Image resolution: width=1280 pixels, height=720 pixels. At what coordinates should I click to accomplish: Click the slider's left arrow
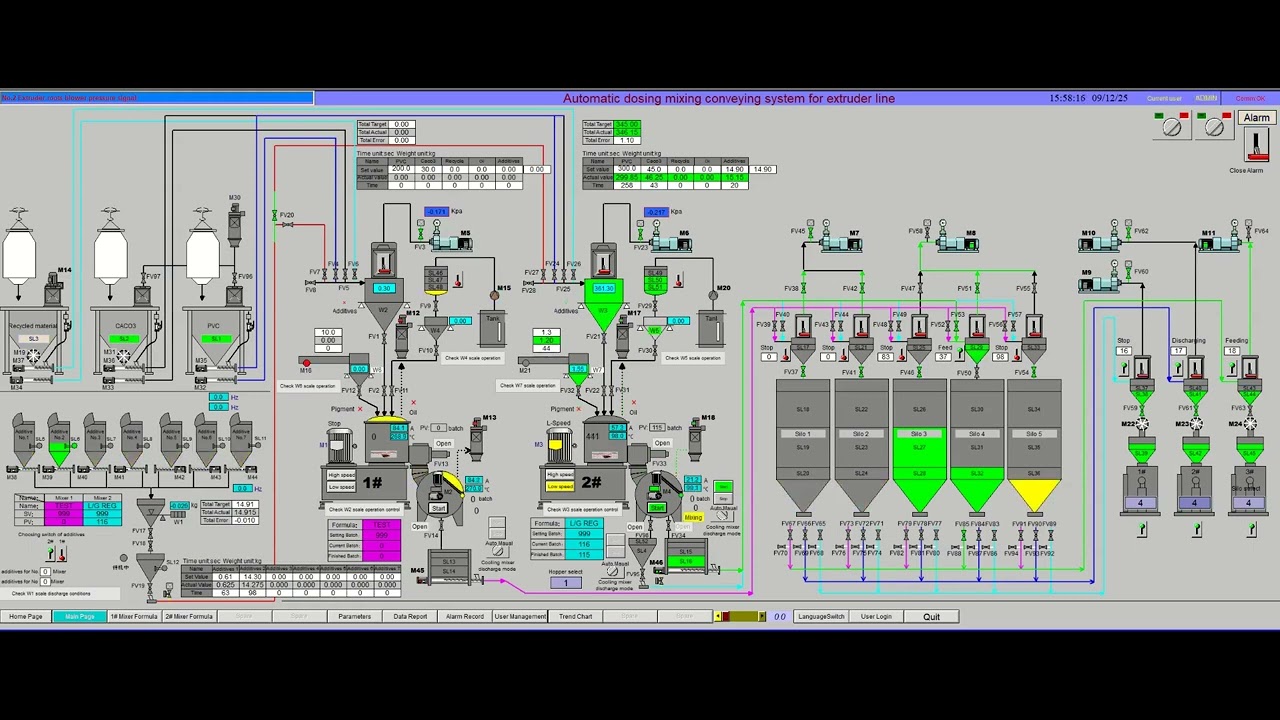(717, 616)
